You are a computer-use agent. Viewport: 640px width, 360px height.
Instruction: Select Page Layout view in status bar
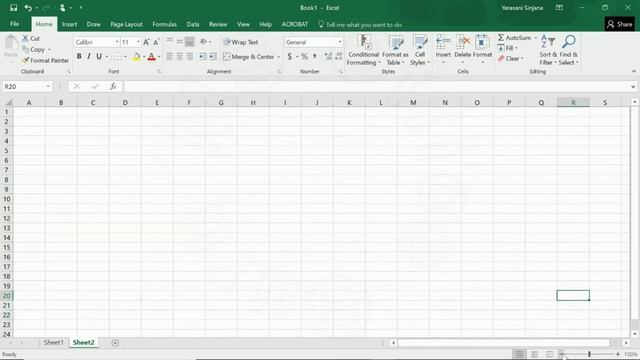[534, 354]
